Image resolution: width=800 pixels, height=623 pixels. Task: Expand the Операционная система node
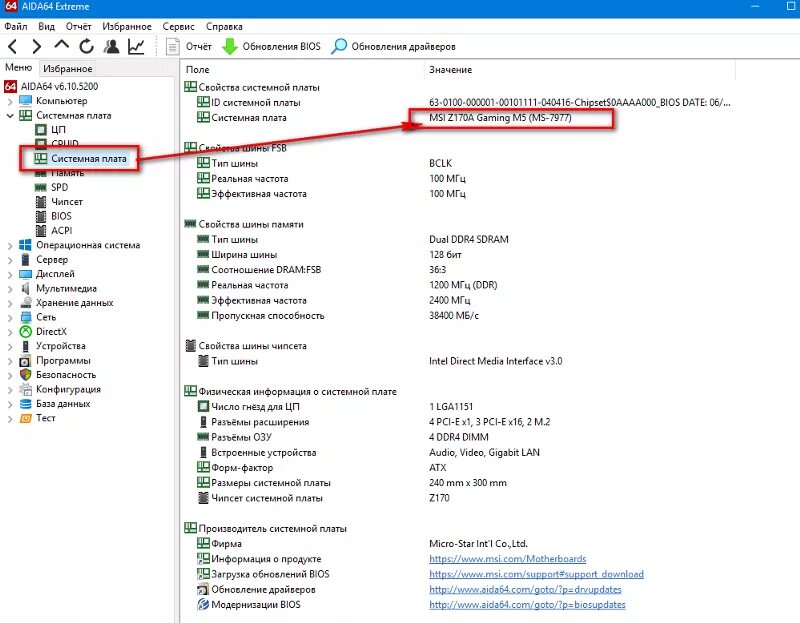coord(10,245)
